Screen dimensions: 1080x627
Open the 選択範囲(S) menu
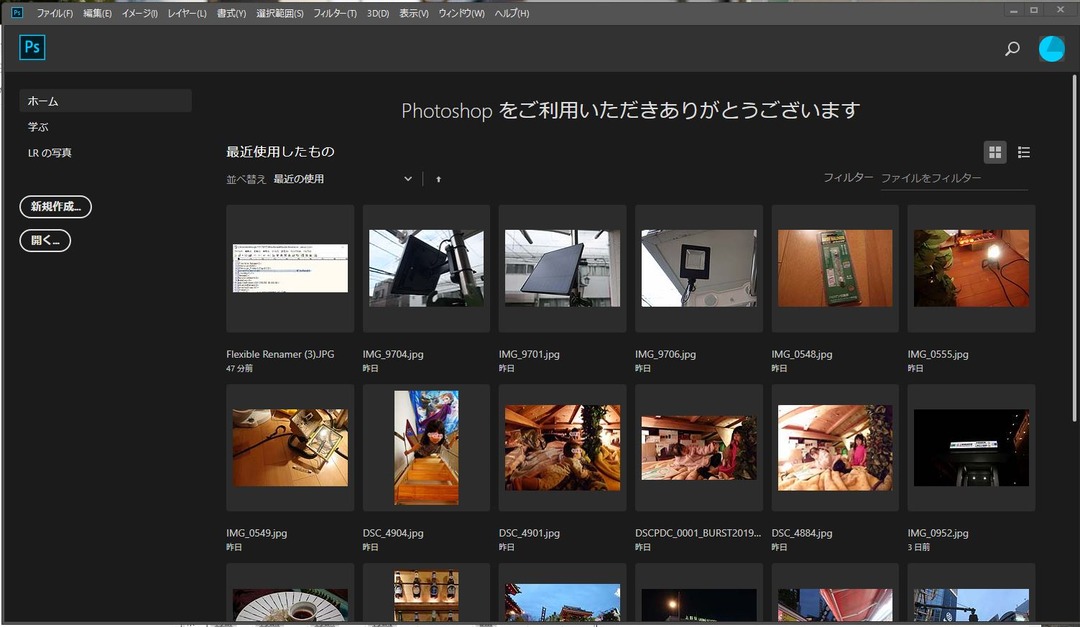(280, 13)
